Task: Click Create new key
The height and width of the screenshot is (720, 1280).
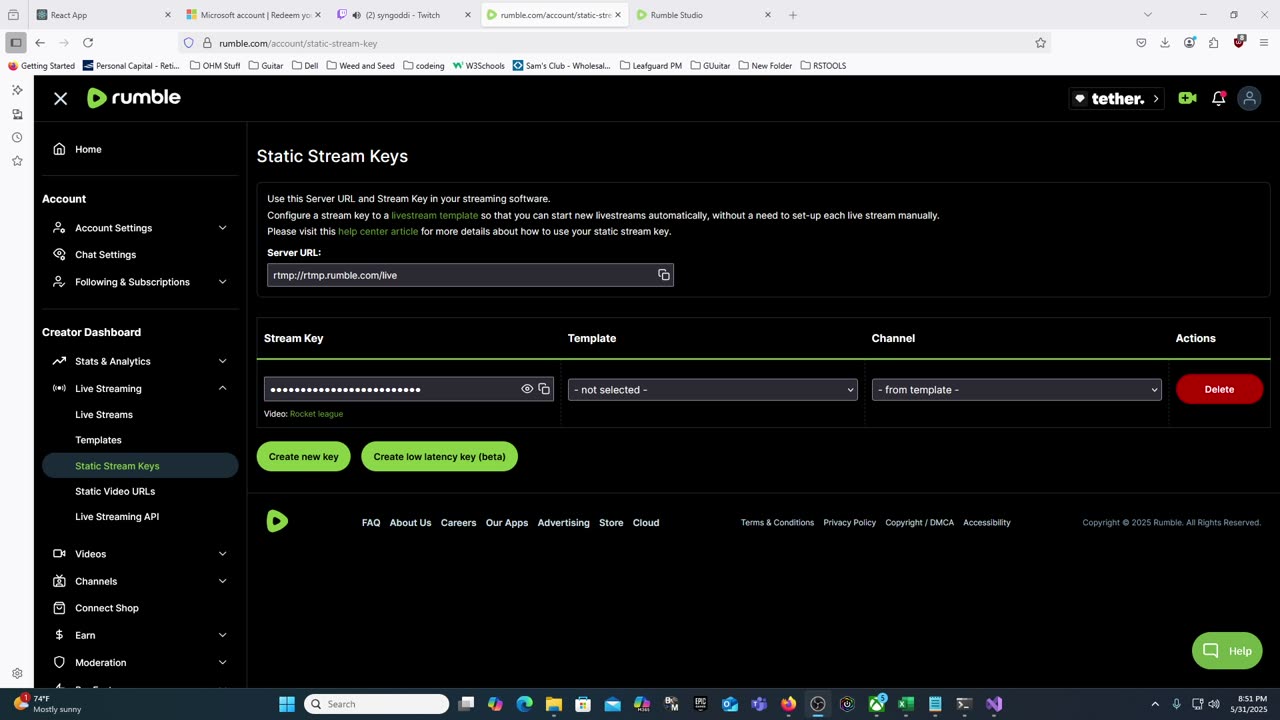Action: pos(304,457)
